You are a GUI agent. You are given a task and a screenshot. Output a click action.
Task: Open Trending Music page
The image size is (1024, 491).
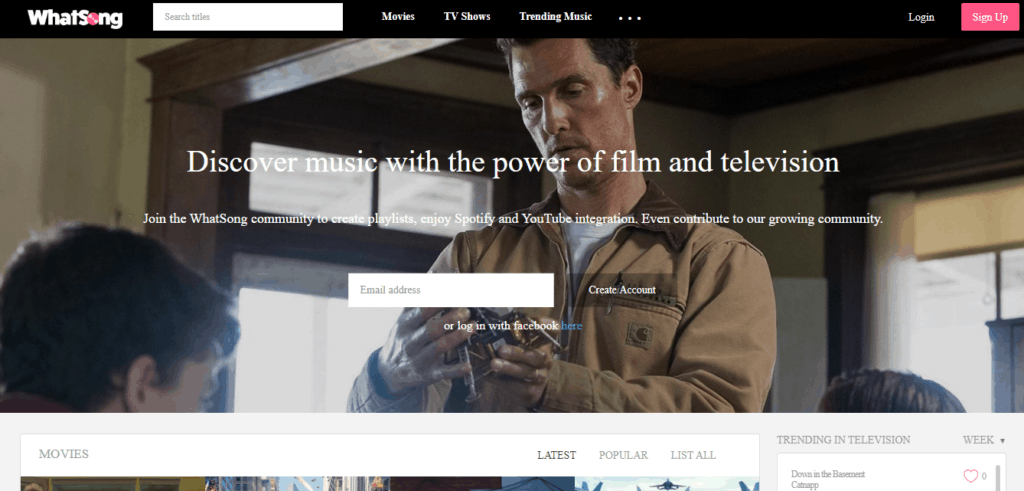click(x=555, y=17)
